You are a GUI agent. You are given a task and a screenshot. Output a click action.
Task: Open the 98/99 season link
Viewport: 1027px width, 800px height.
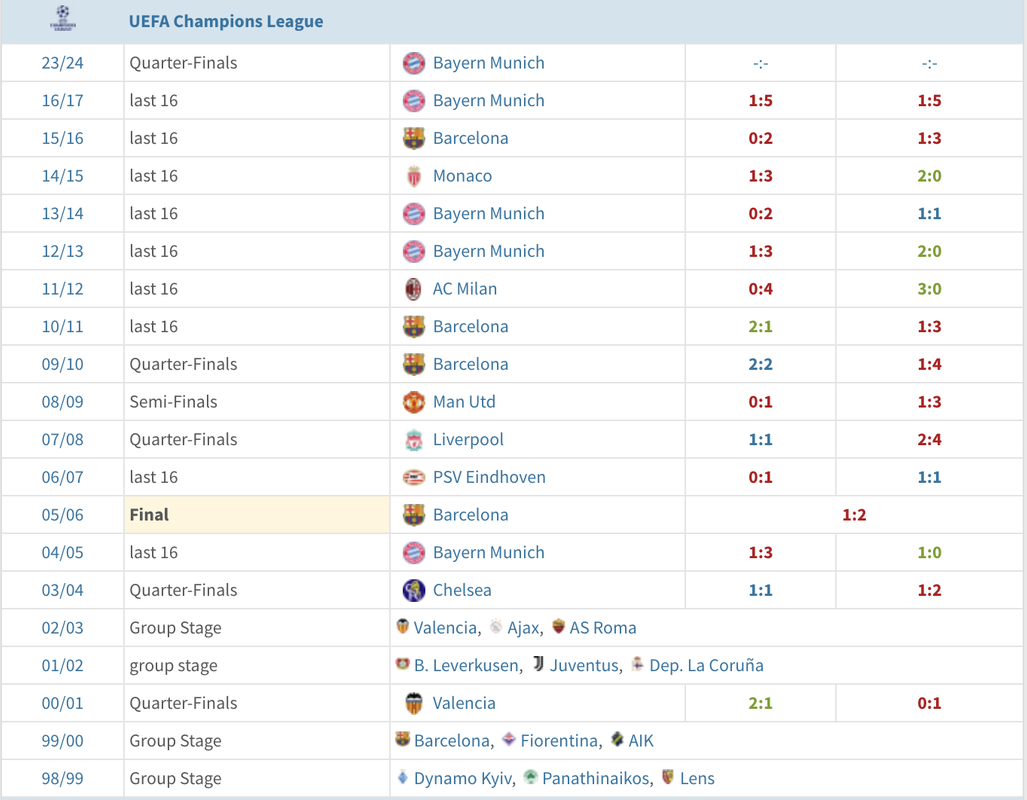[62, 778]
